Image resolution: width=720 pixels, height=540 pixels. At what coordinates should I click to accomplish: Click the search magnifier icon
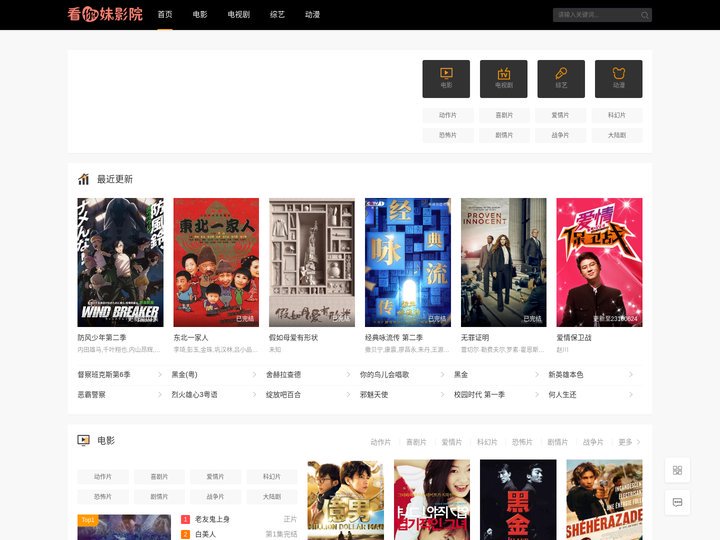[645, 15]
